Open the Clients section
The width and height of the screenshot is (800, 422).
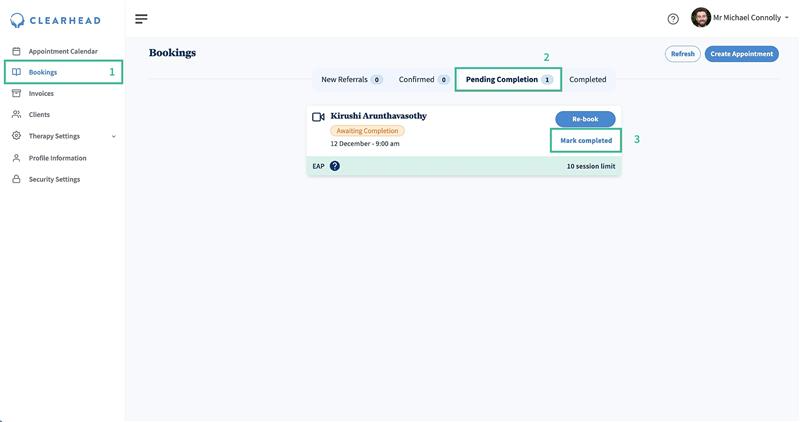click(39, 114)
